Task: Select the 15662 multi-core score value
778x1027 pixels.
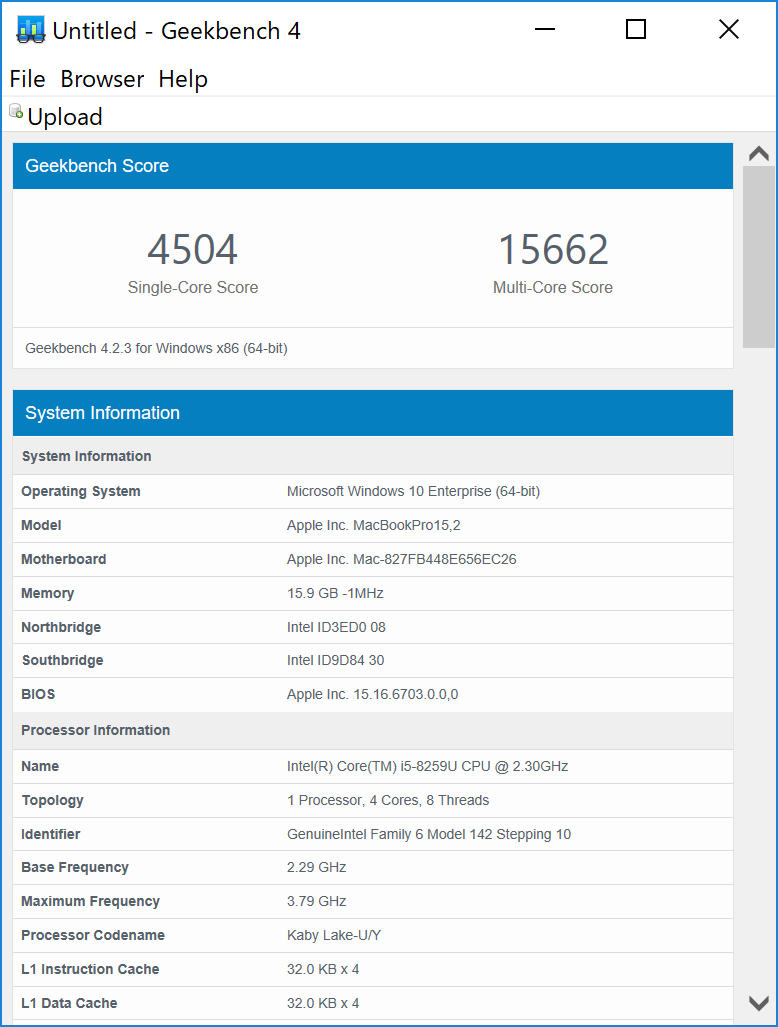Action: (553, 250)
